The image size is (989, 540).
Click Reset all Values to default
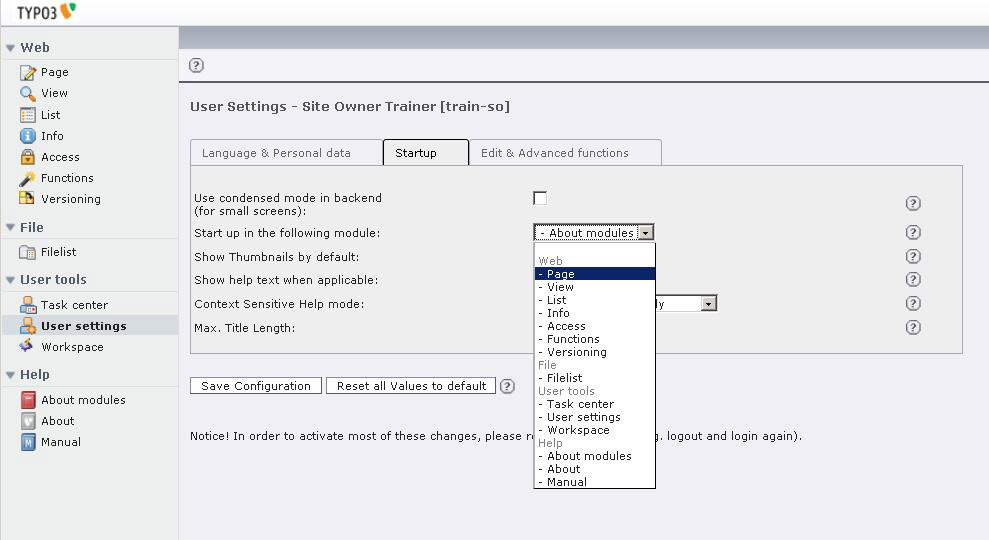411,386
